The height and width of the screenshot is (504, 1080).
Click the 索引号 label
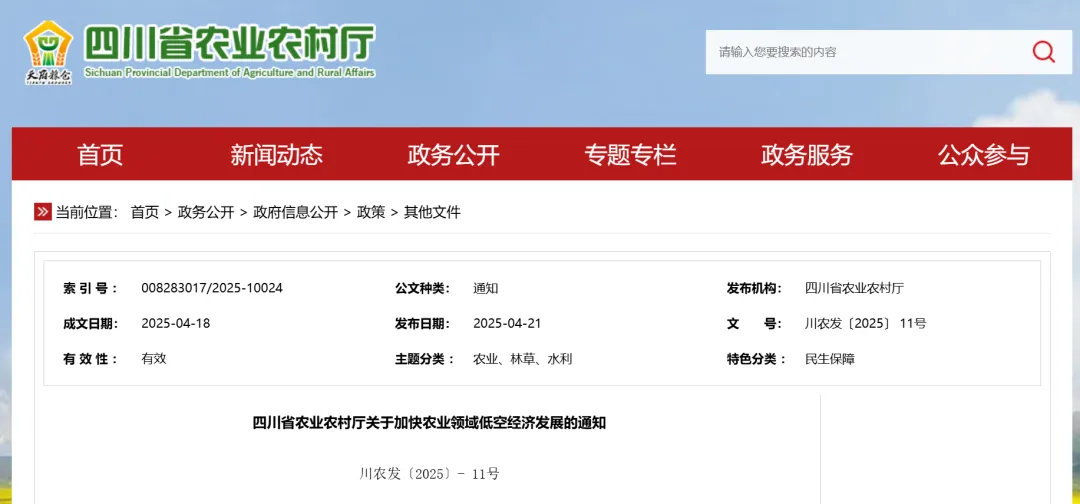[90, 288]
